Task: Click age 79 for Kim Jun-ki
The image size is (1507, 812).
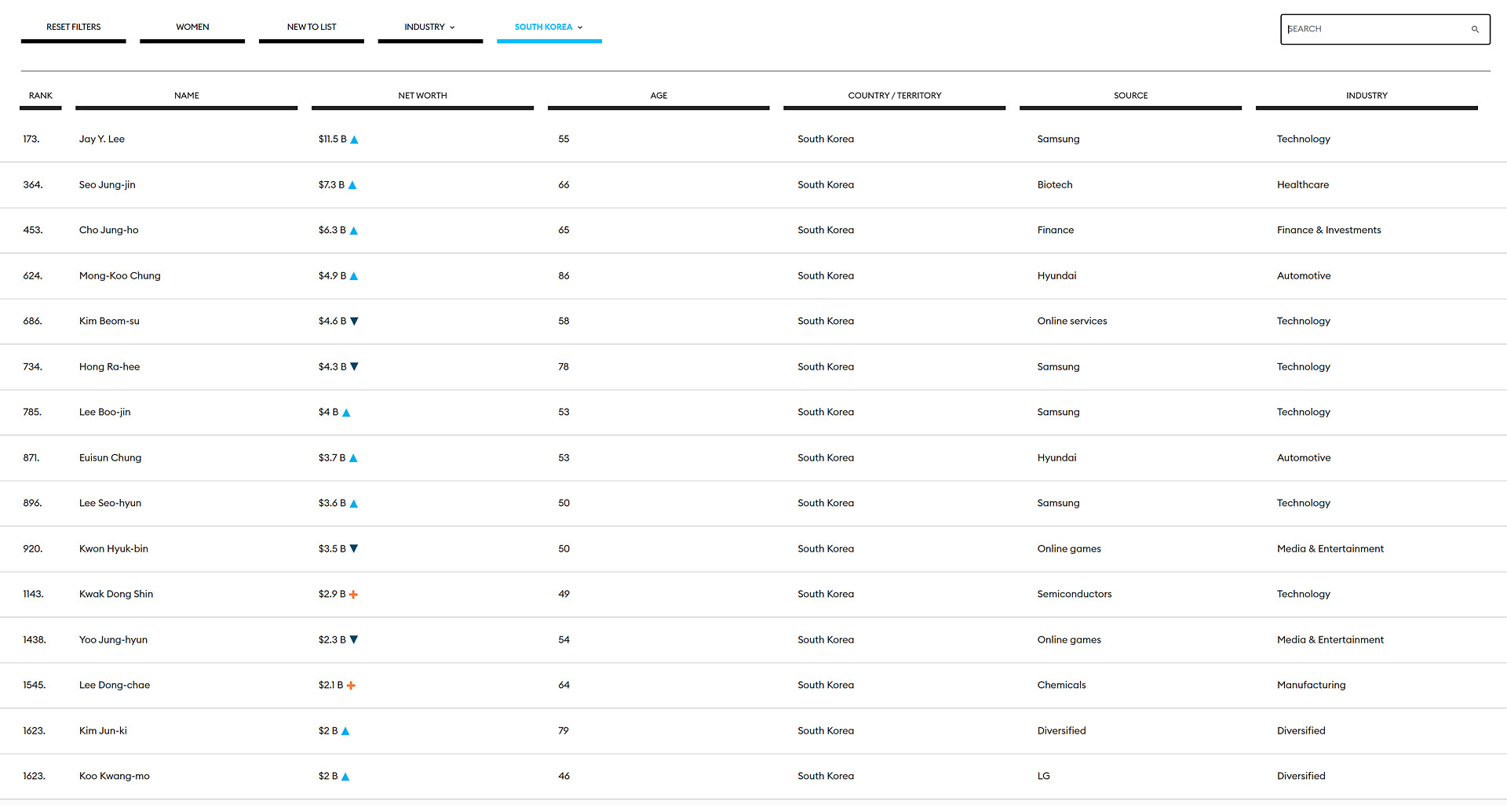Action: pyautogui.click(x=564, y=730)
